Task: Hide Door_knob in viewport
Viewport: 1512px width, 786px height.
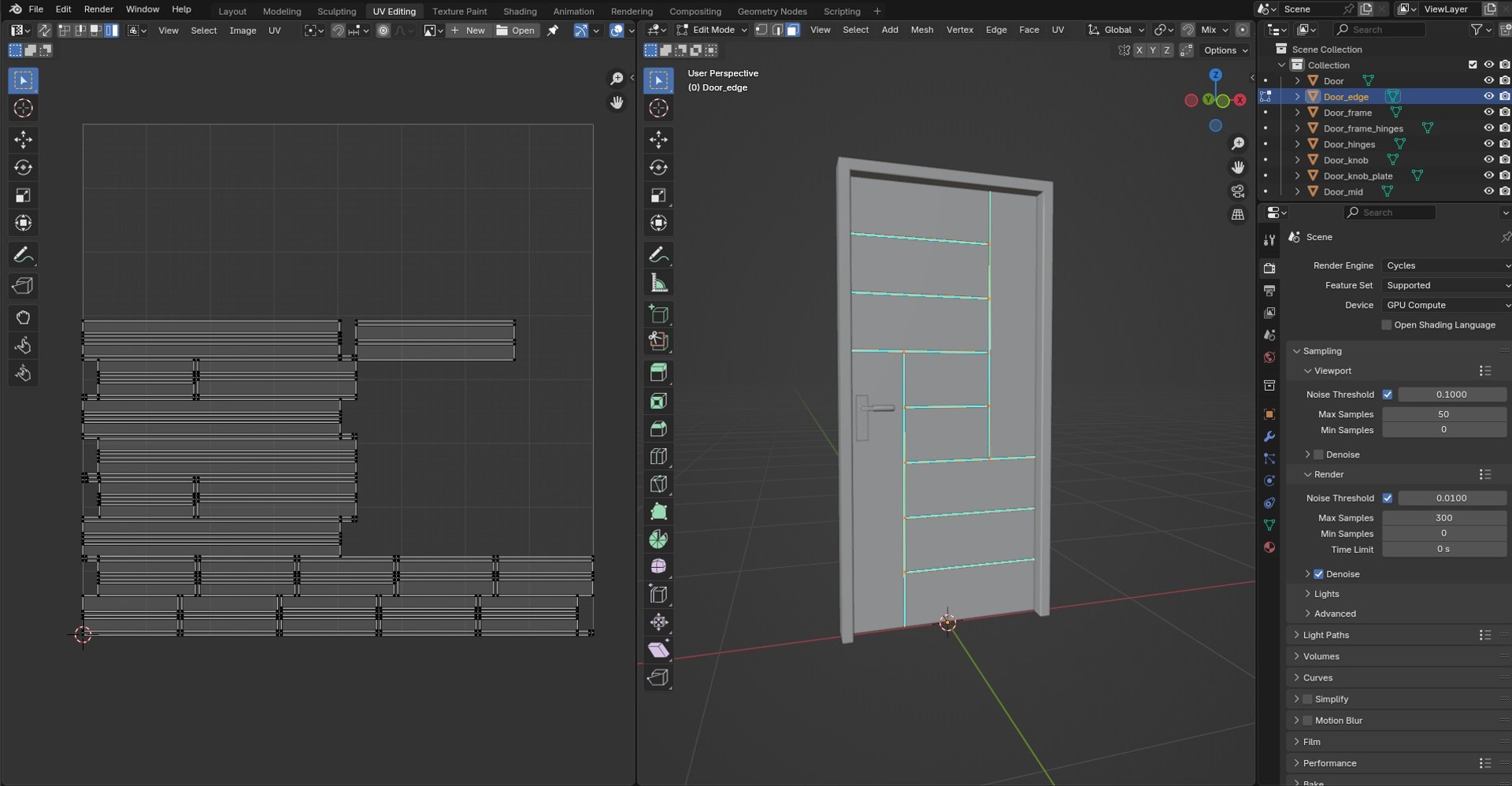Action: pyautogui.click(x=1488, y=159)
